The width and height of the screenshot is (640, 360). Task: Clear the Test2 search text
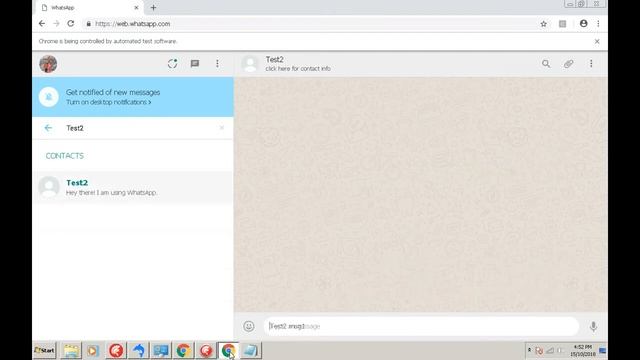pos(222,128)
